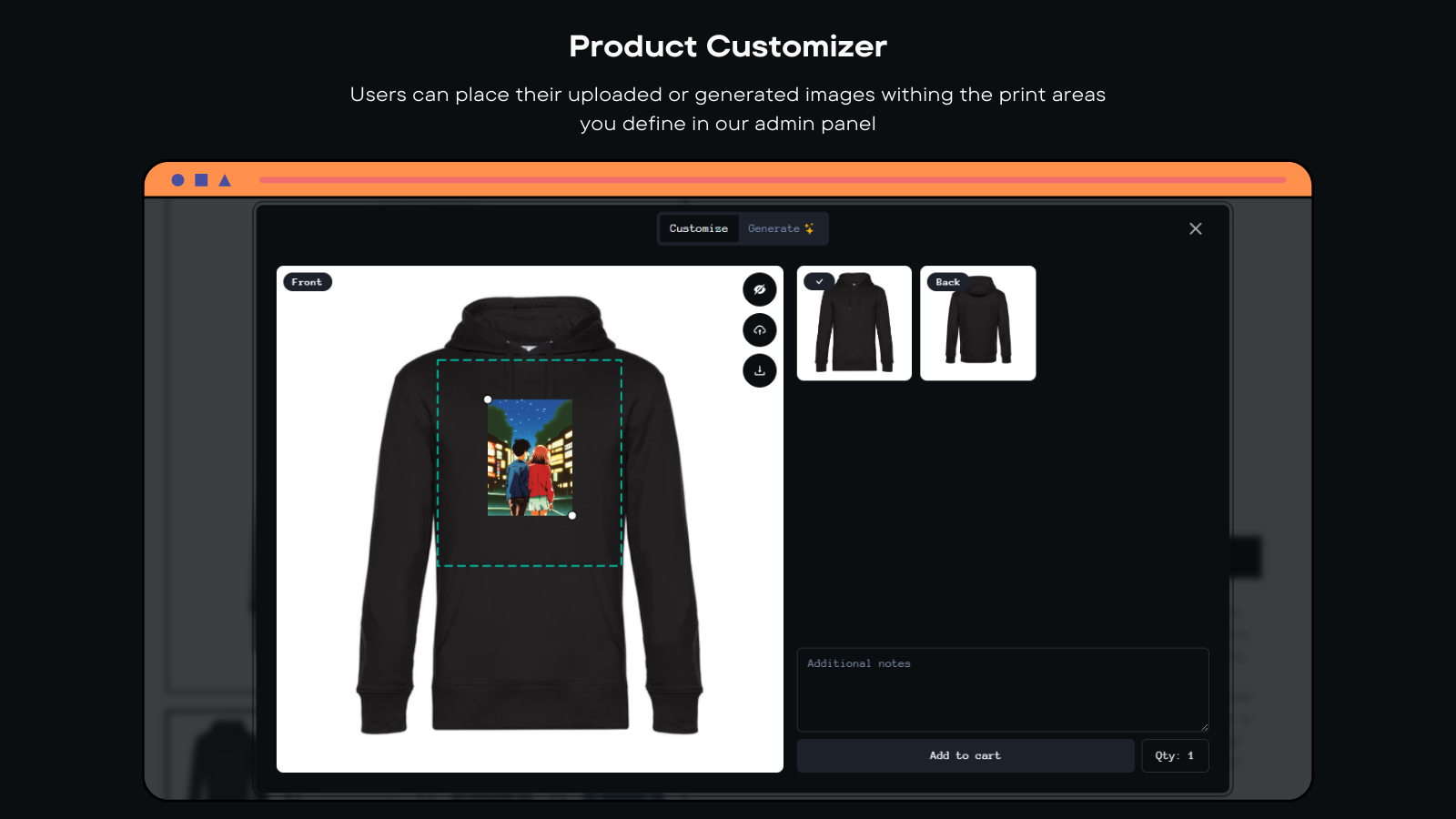The height and width of the screenshot is (819, 1456).
Task: Click the Front view label badge
Action: tap(308, 282)
